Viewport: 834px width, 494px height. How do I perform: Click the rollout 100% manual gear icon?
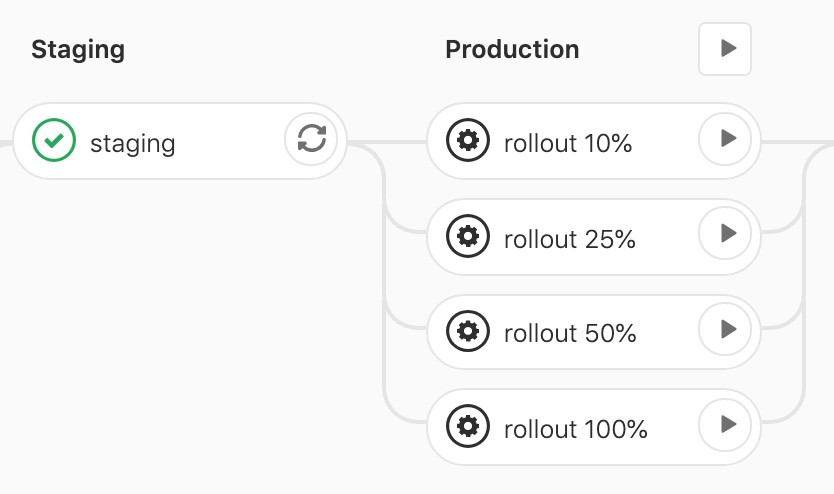(x=468, y=427)
